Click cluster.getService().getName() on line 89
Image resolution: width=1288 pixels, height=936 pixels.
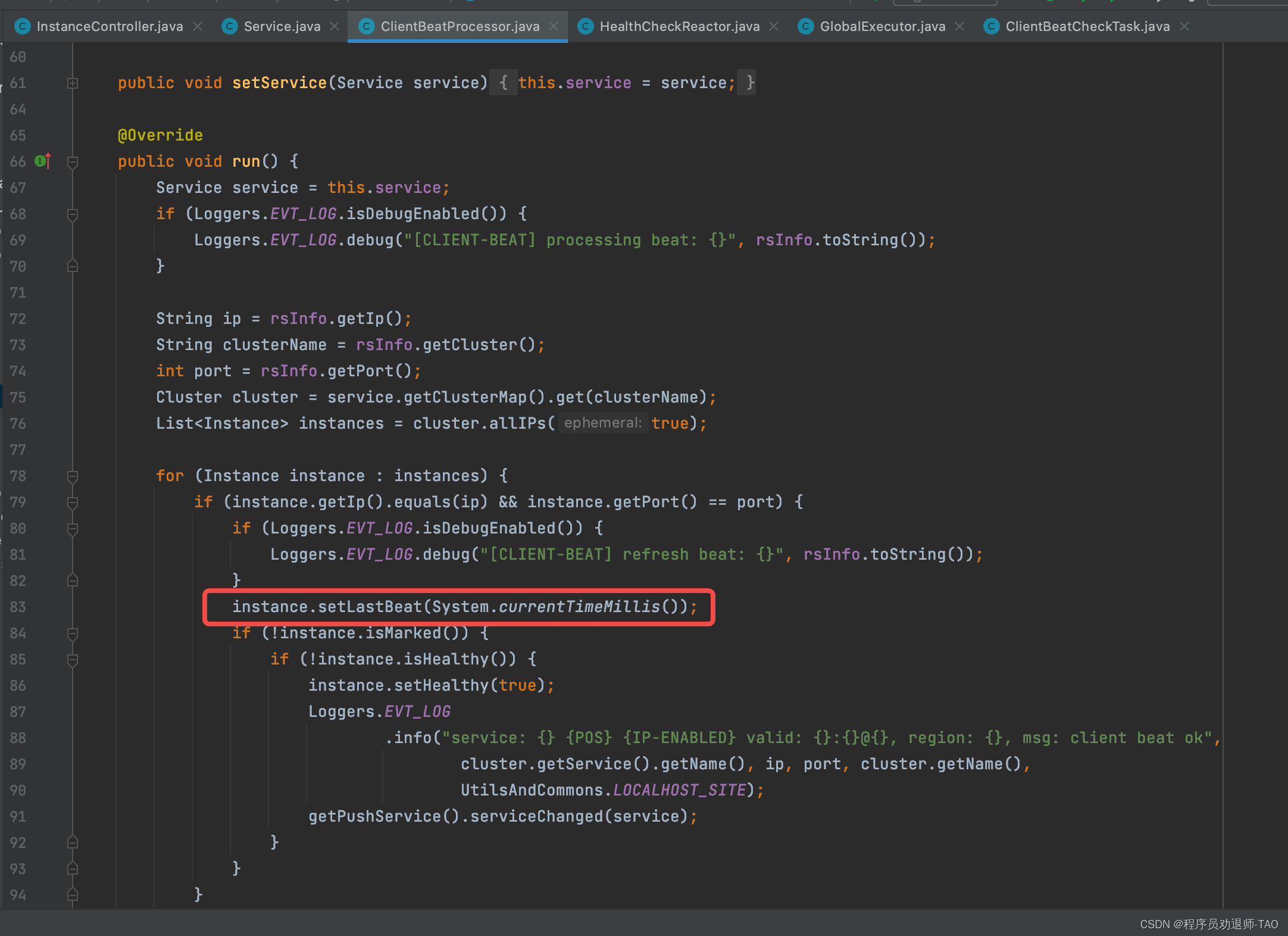coord(603,764)
